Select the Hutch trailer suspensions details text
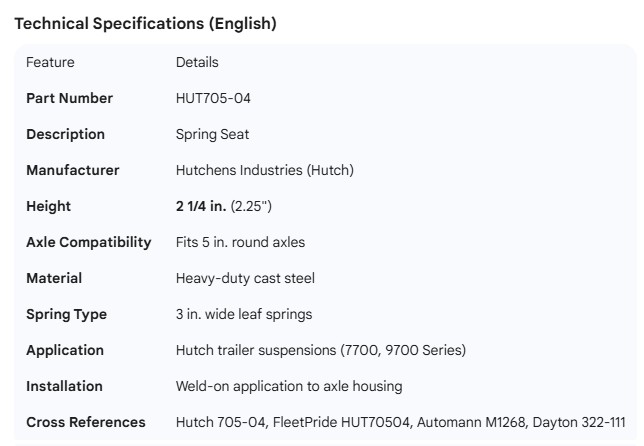The width and height of the screenshot is (644, 446). pyautogui.click(x=320, y=350)
